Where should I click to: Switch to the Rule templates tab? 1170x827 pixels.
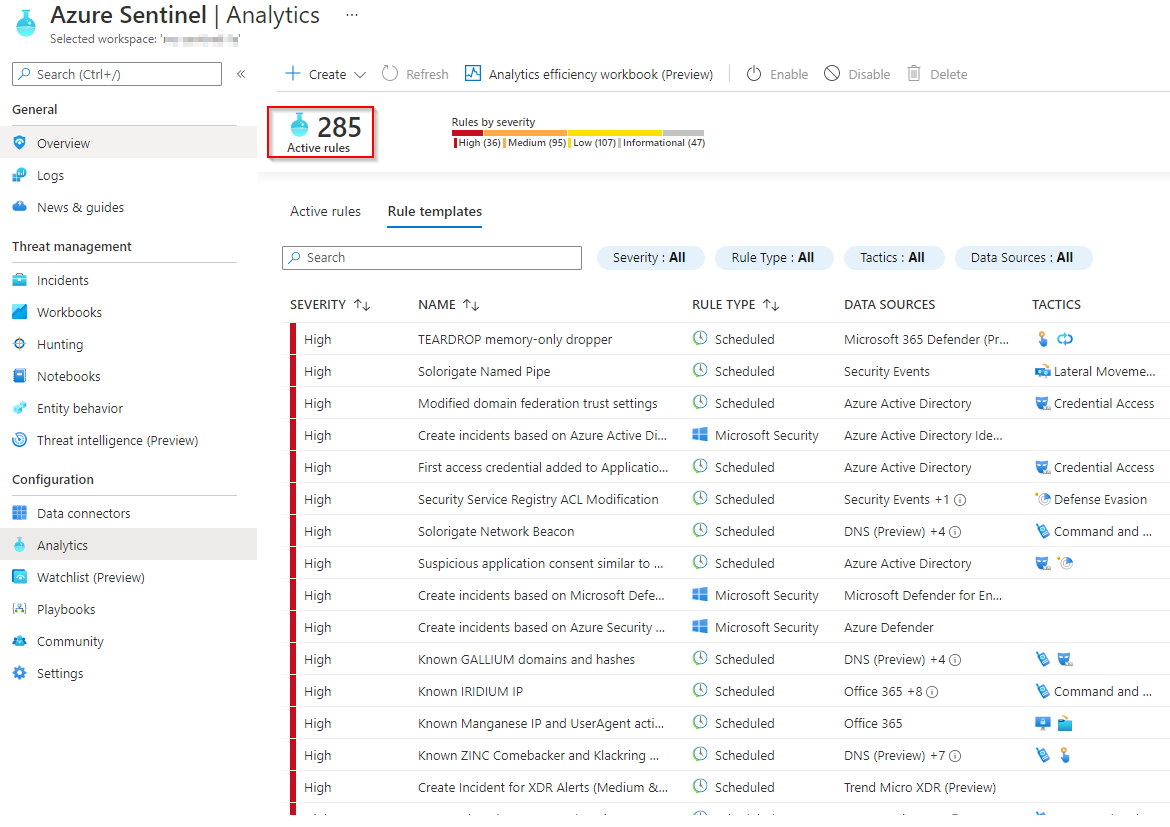(434, 211)
